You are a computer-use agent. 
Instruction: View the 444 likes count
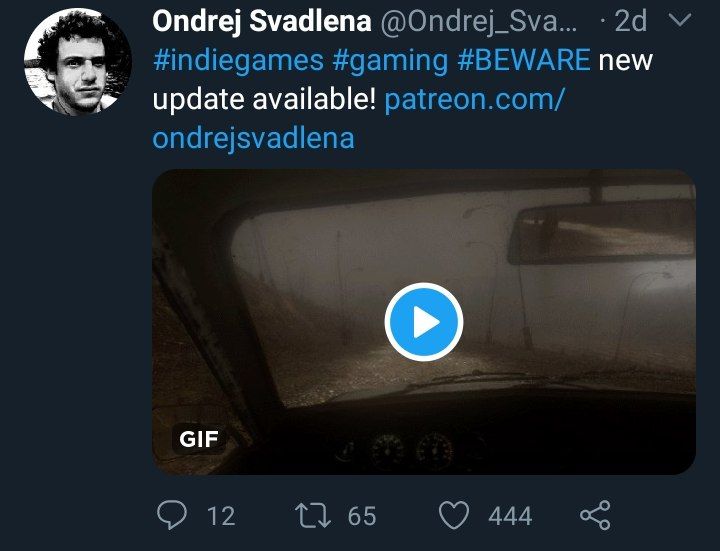pos(510,516)
